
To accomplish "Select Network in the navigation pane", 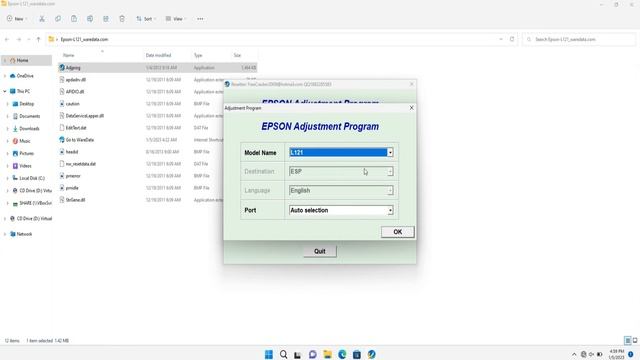I will 24,234.
